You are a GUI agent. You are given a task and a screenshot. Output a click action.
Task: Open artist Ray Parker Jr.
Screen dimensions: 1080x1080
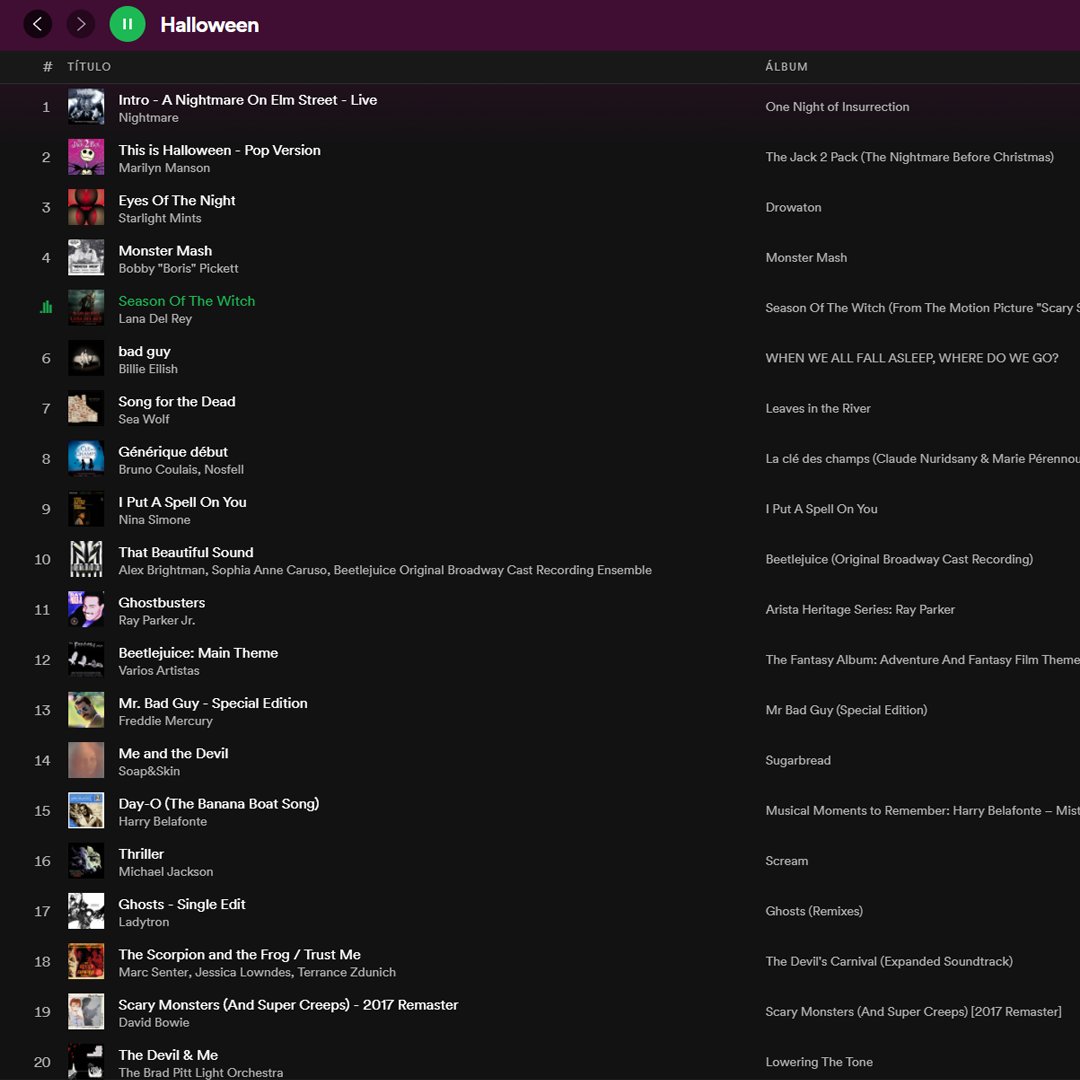click(157, 621)
